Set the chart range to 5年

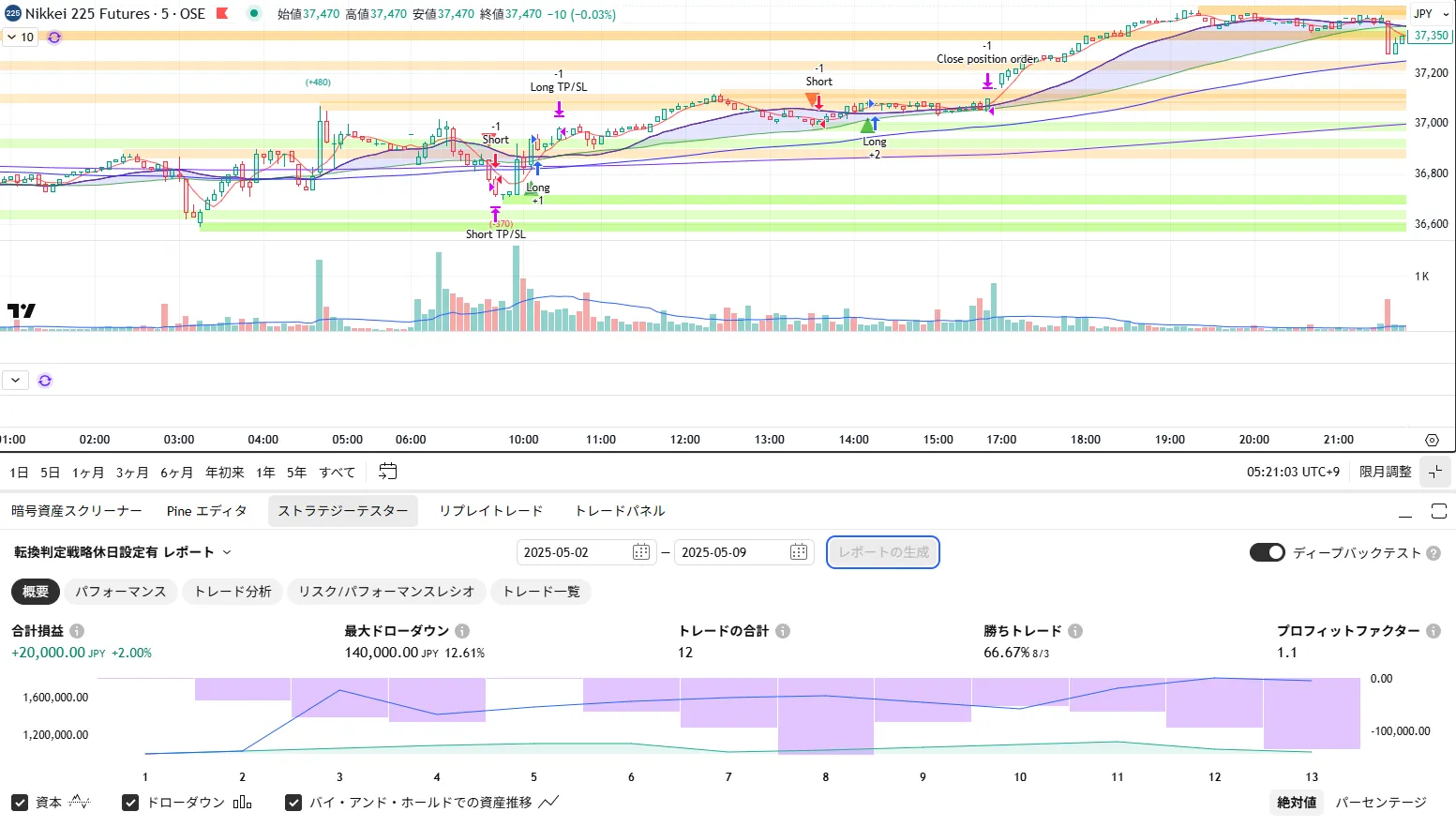tap(296, 473)
